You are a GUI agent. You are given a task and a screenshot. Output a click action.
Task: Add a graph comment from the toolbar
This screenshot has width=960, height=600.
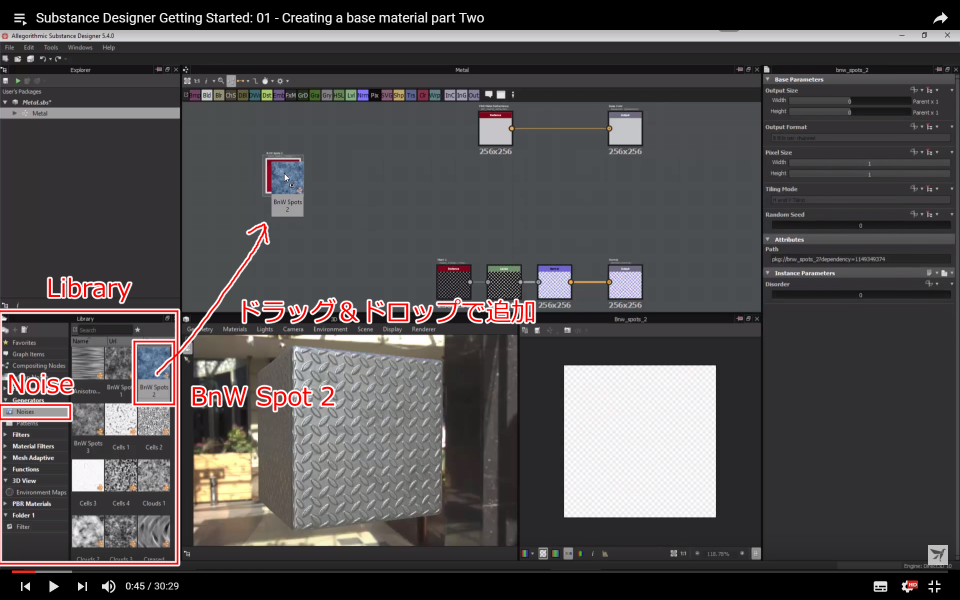[489, 95]
